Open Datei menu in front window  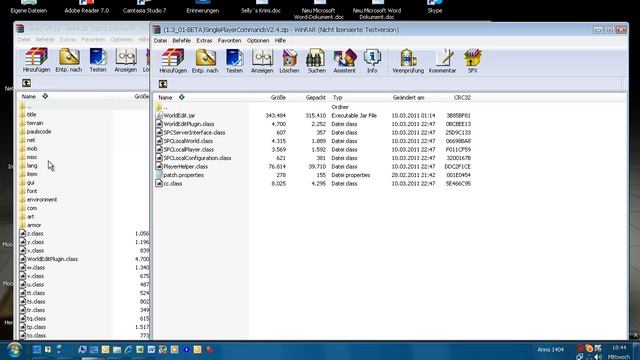(160, 41)
